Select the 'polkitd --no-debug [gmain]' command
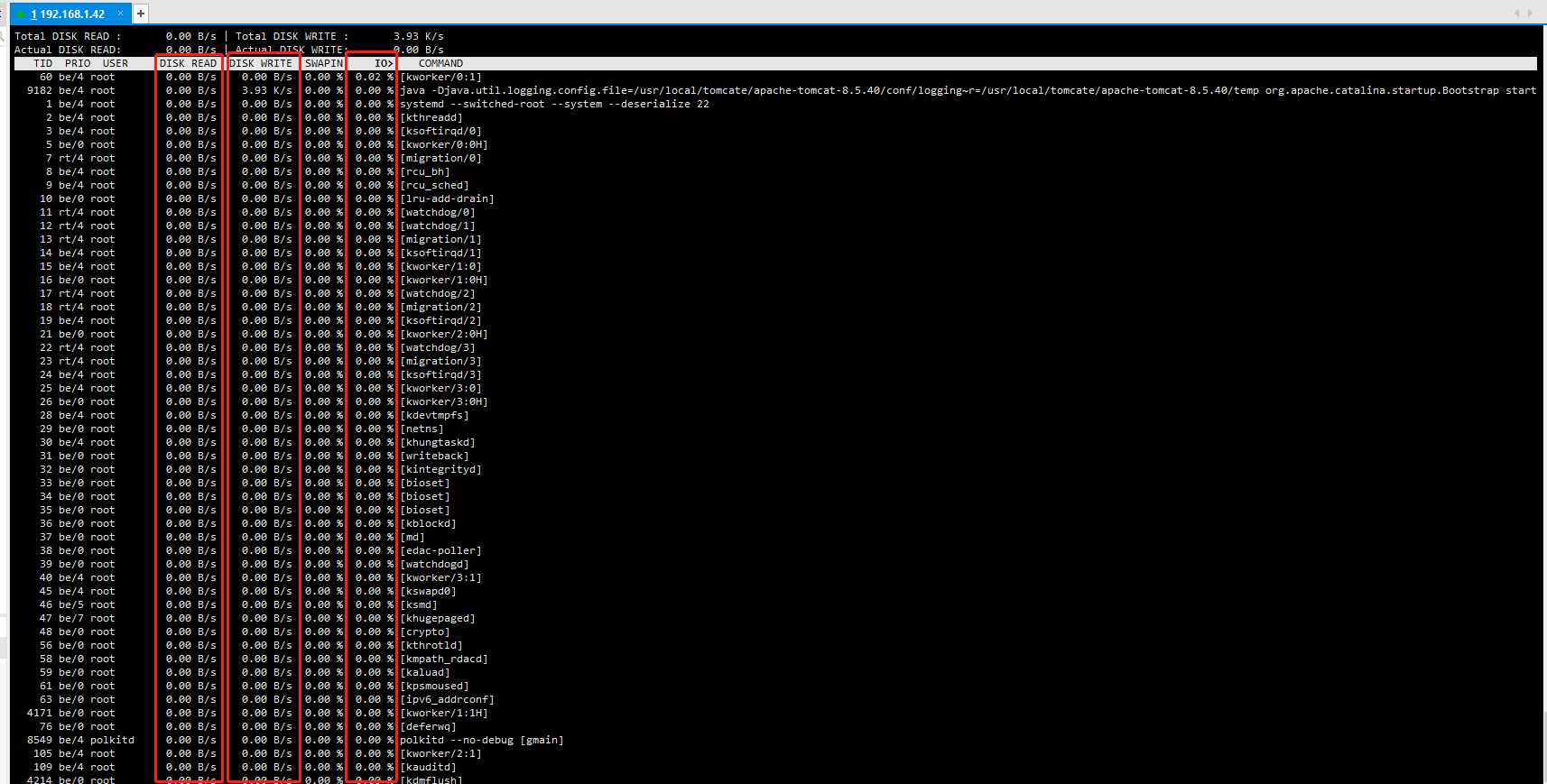Image resolution: width=1547 pixels, height=784 pixels. coord(482,740)
